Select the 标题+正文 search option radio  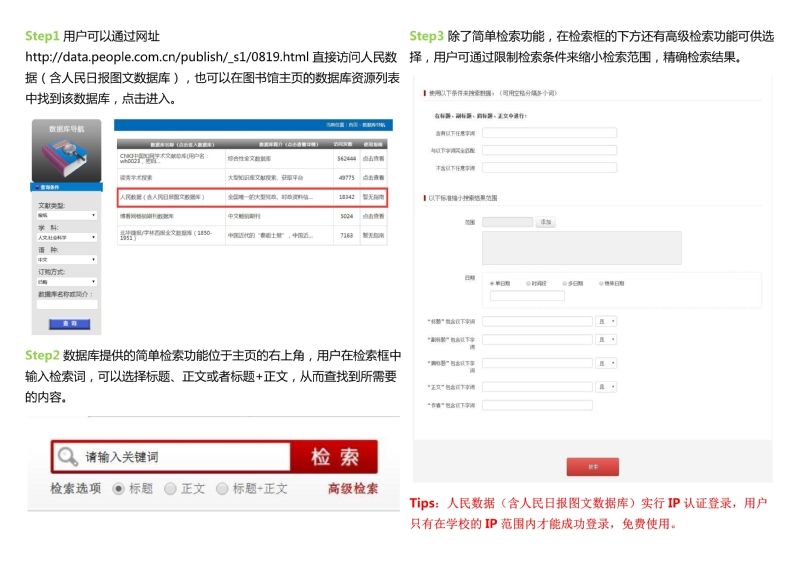[222, 489]
